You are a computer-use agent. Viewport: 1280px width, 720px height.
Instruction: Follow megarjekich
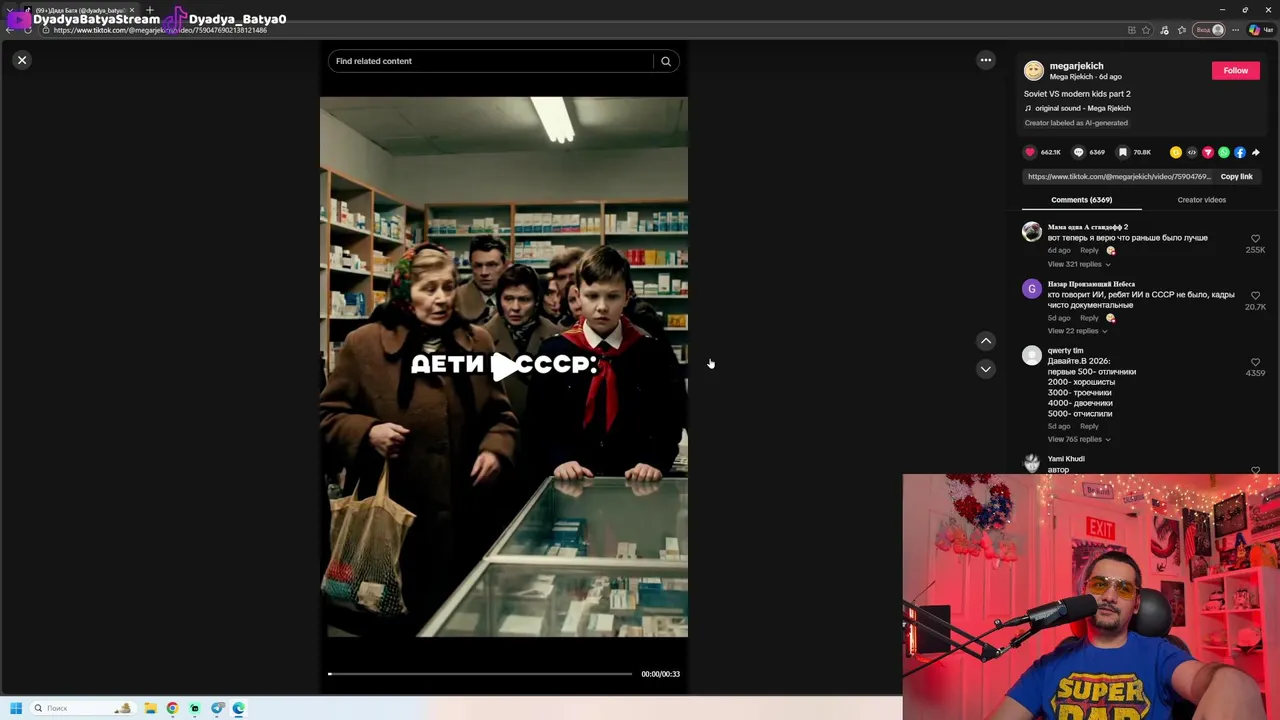tap(1236, 70)
